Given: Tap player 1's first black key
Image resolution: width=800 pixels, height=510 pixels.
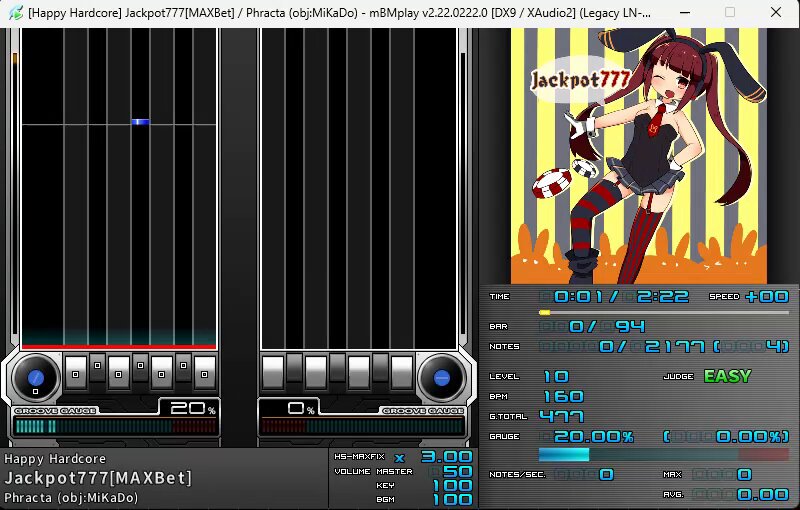Looking at the screenshot, I should coord(97,367).
